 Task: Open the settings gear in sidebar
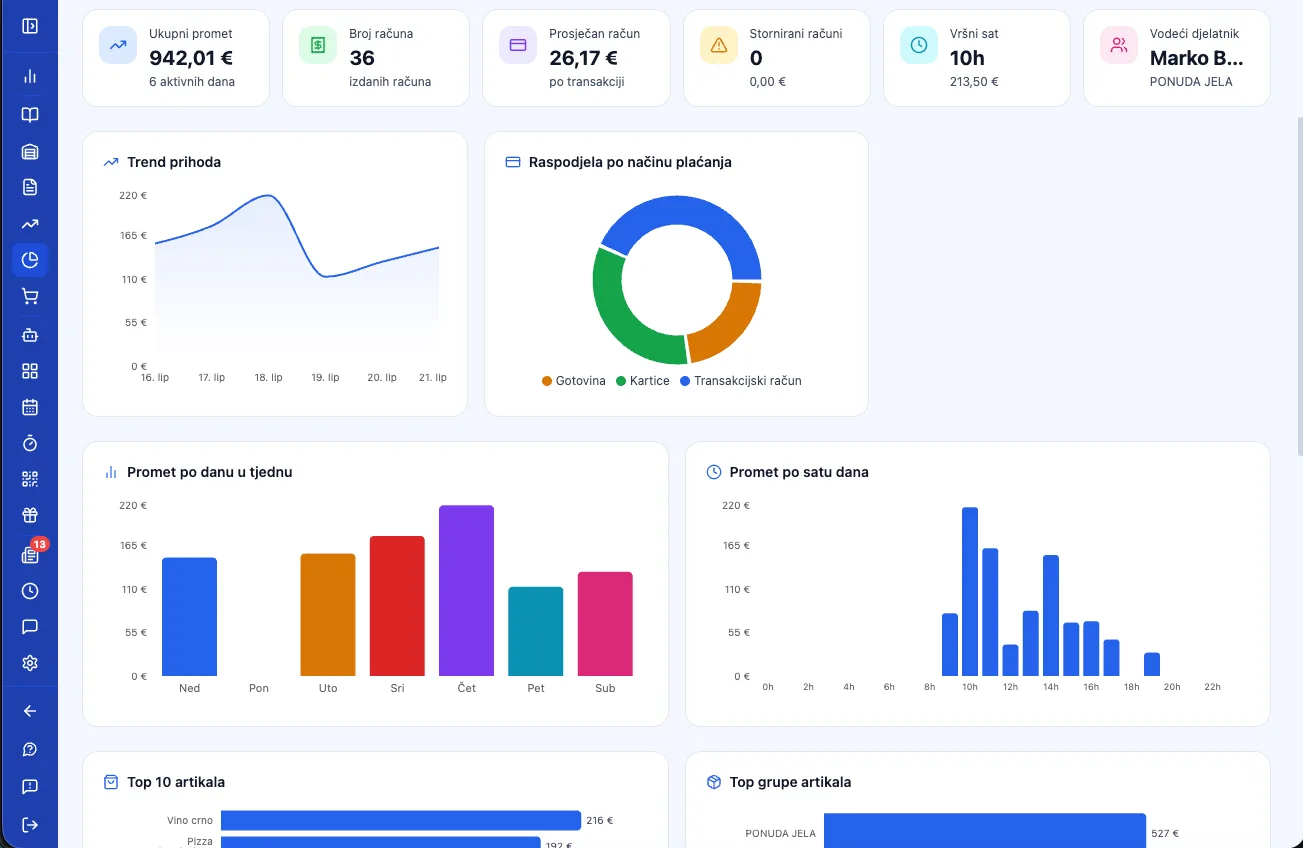30,663
